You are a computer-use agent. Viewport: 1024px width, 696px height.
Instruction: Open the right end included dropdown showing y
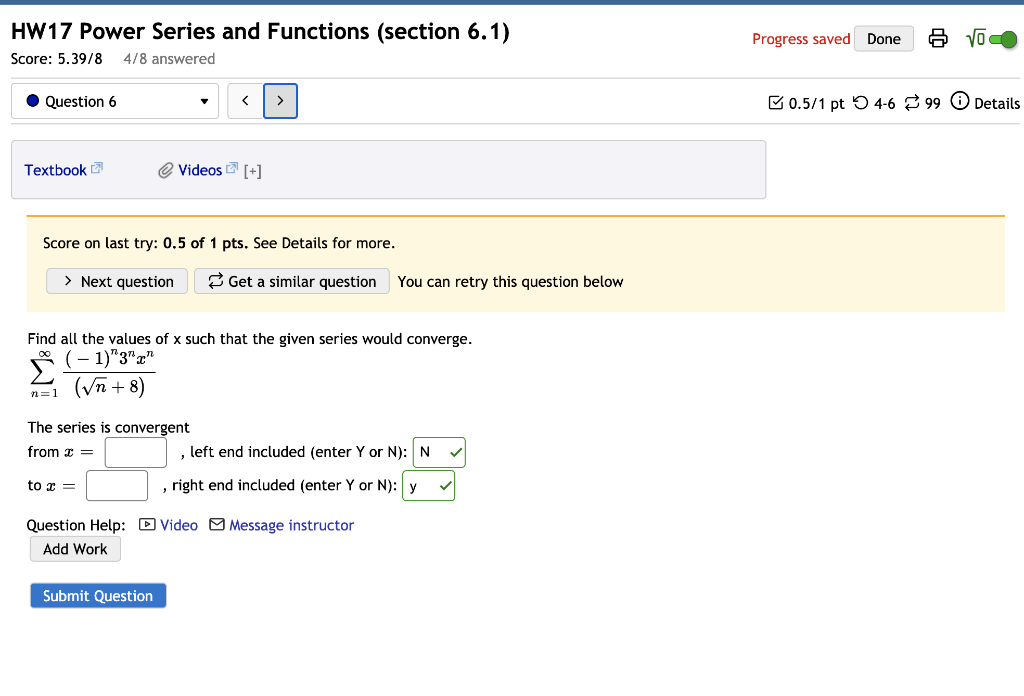click(428, 485)
